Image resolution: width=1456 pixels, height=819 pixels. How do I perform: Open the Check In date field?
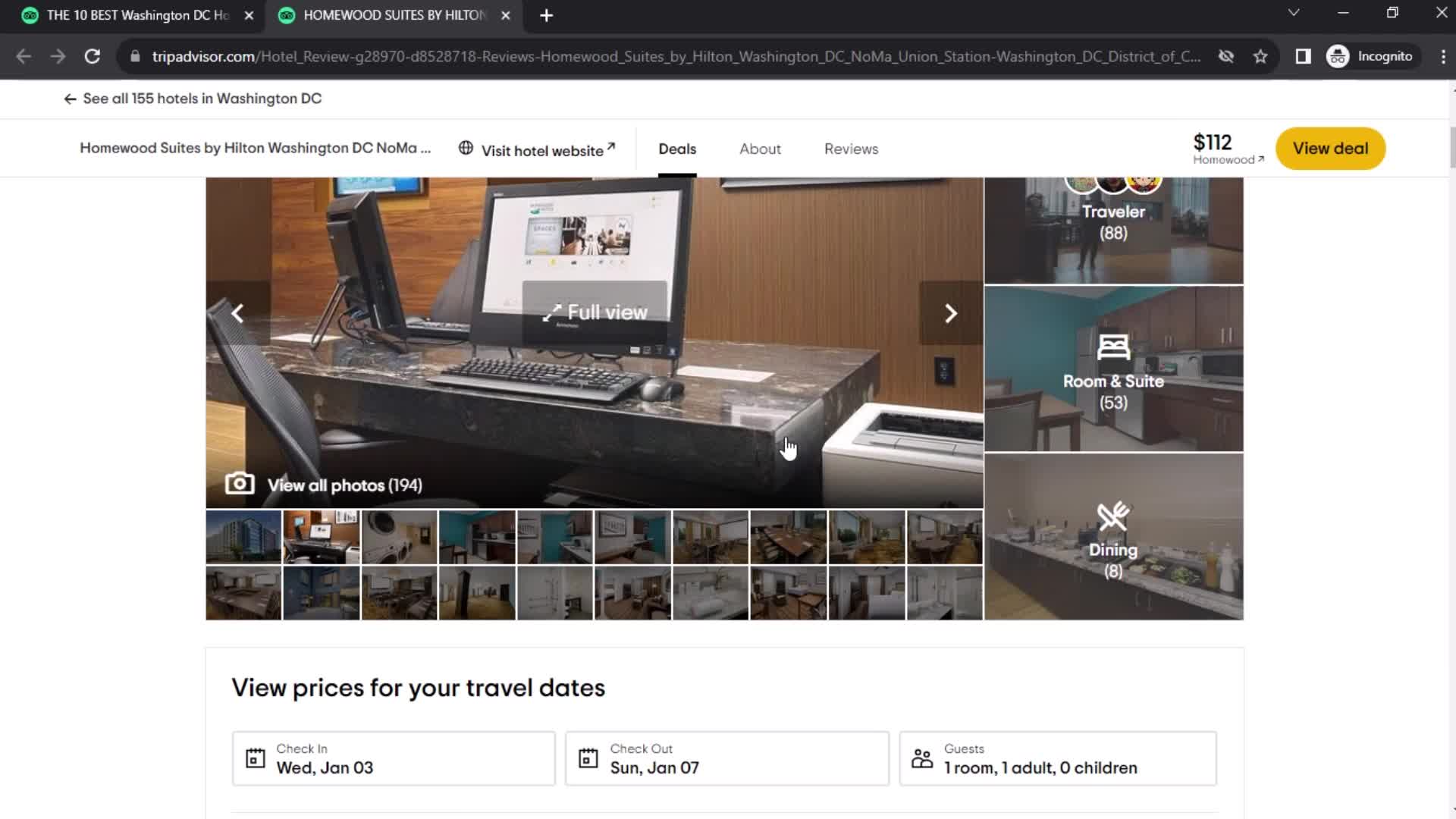pyautogui.click(x=394, y=758)
